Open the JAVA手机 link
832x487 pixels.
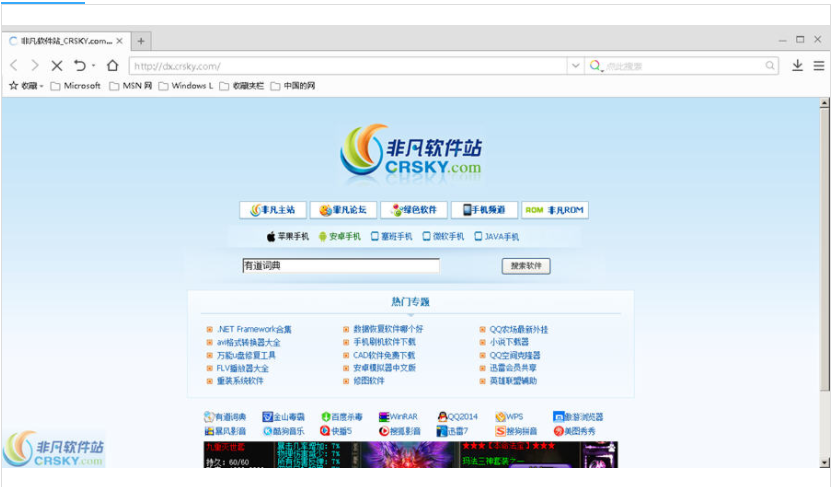pyautogui.click(x=497, y=237)
